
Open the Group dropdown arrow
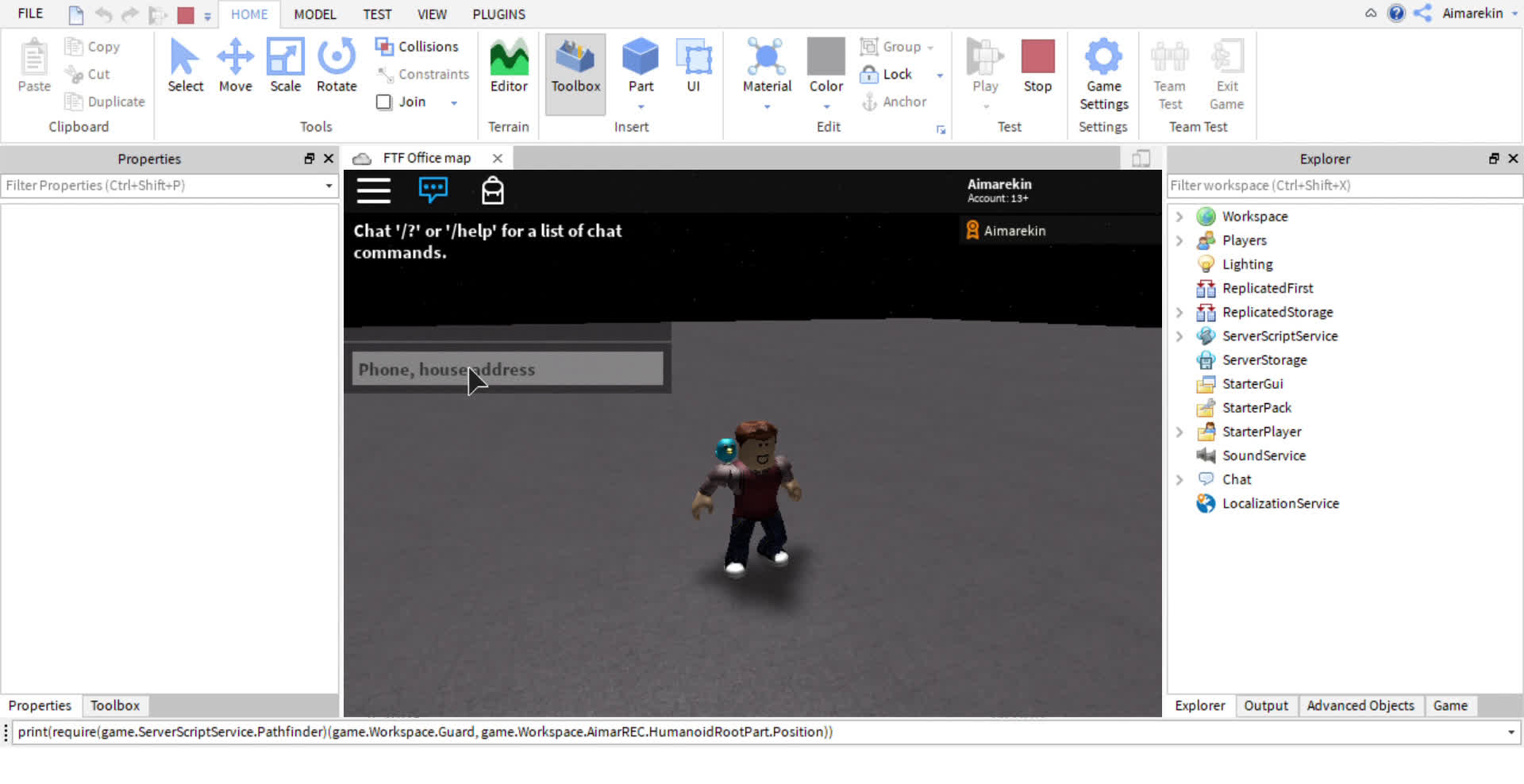tap(930, 48)
